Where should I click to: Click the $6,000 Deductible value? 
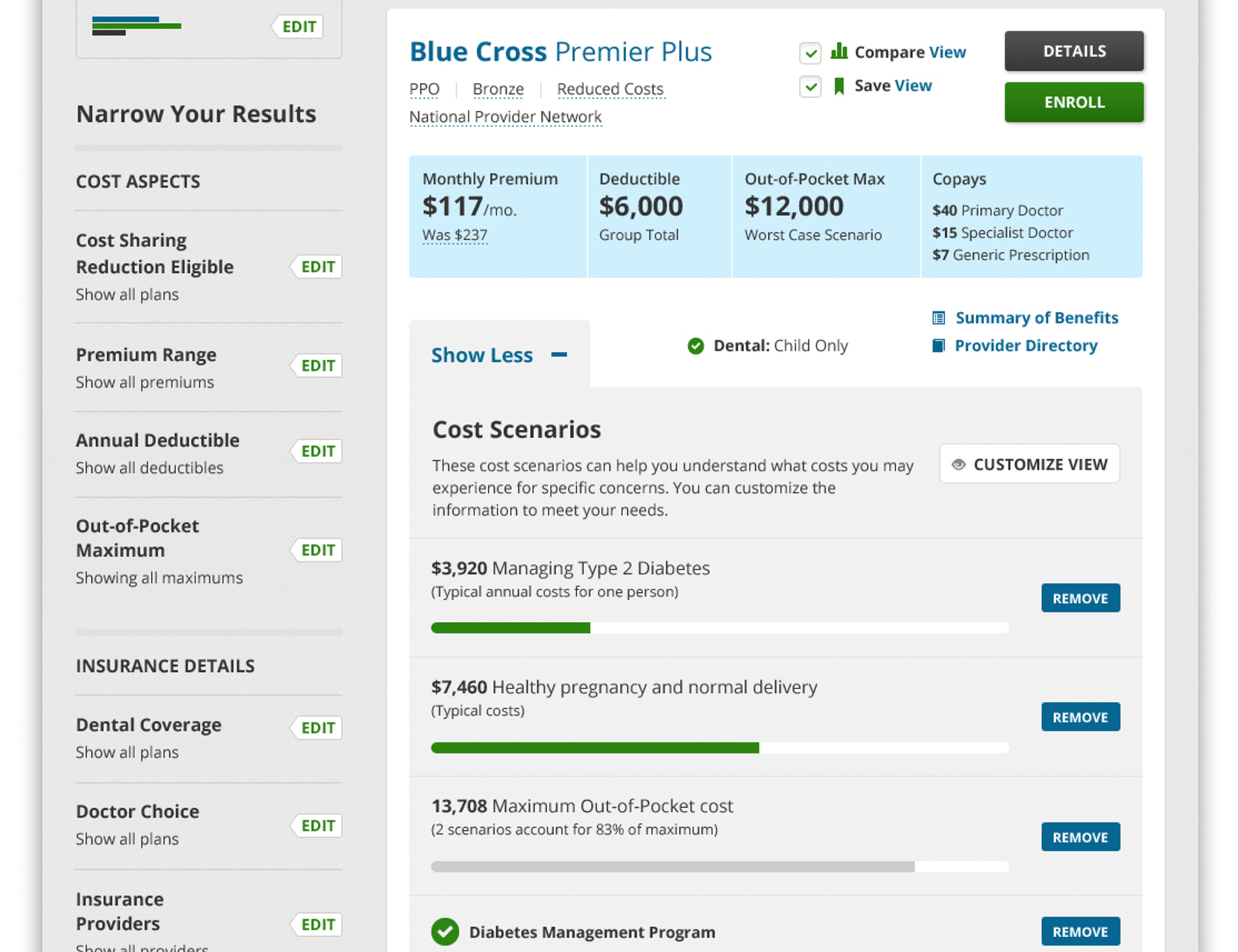click(641, 206)
